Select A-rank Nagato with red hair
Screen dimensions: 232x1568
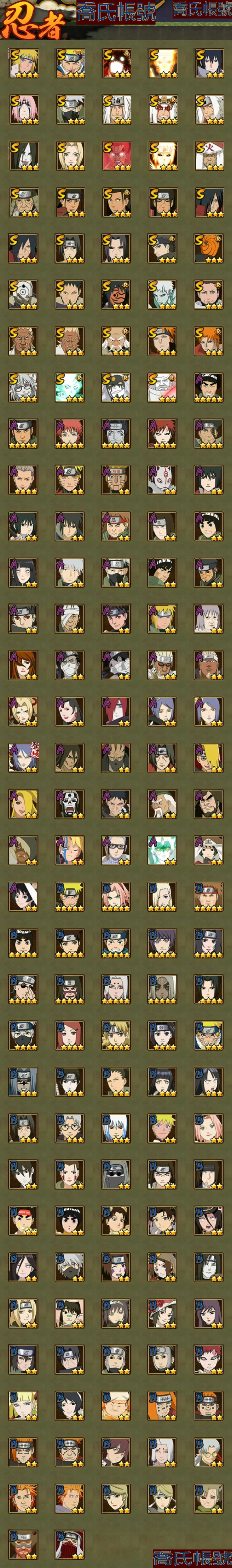tap(116, 711)
